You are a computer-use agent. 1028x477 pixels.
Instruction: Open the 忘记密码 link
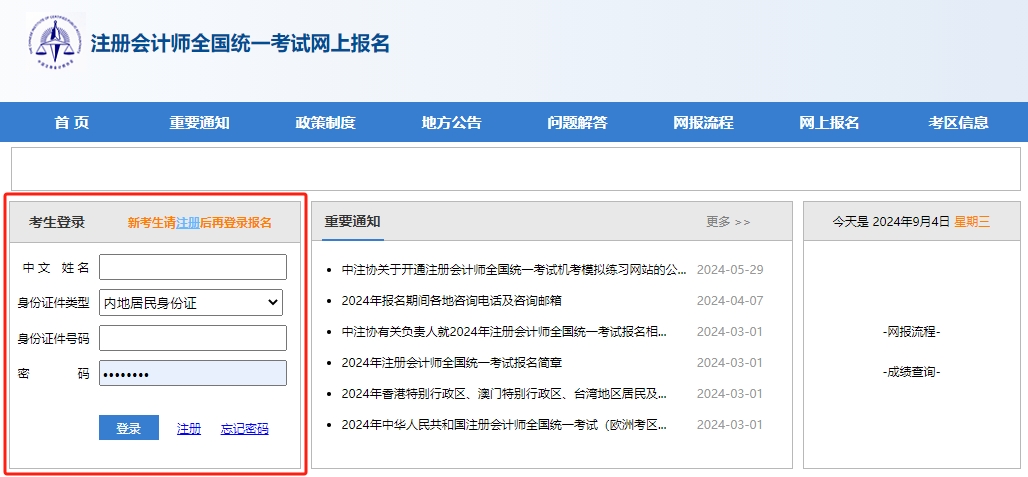click(244, 429)
